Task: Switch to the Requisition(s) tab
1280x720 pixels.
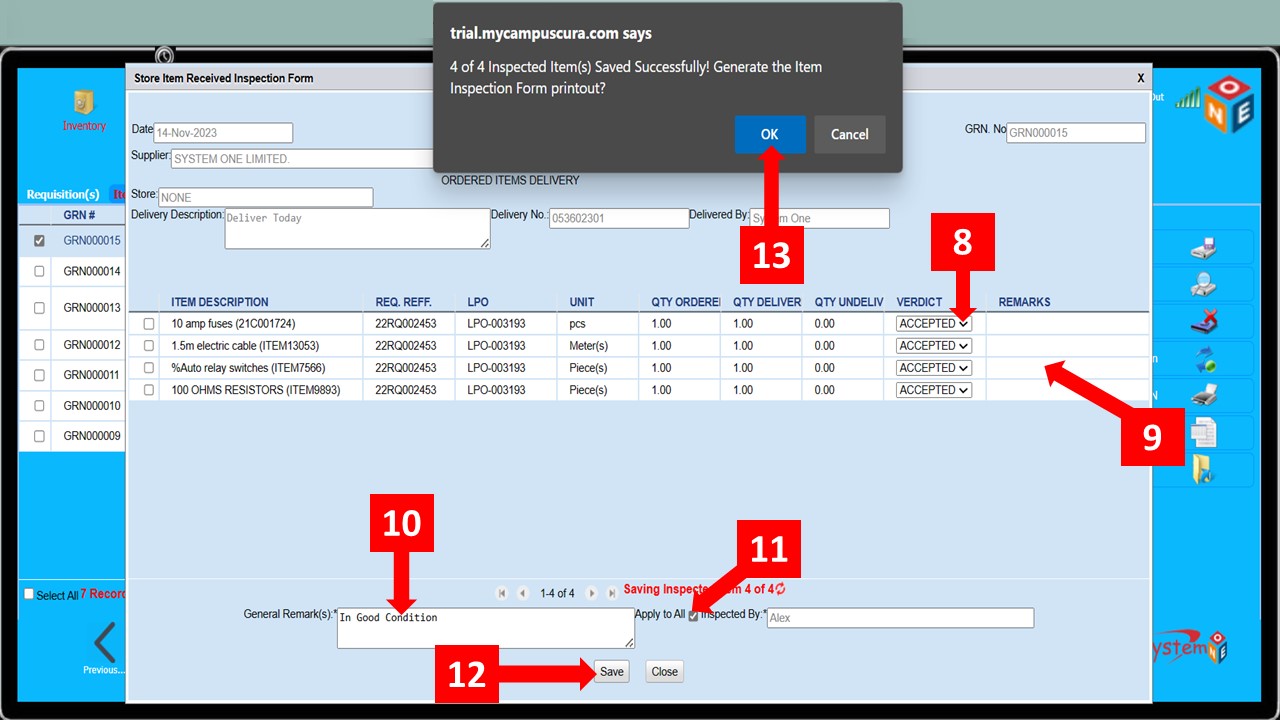Action: tap(62, 195)
